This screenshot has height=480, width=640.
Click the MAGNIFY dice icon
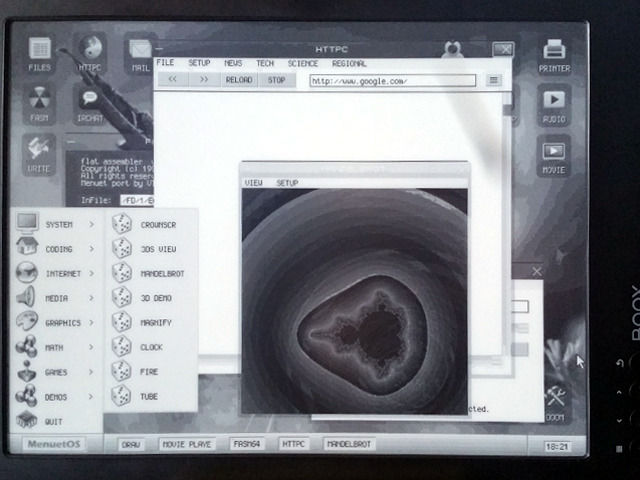pyautogui.click(x=122, y=322)
